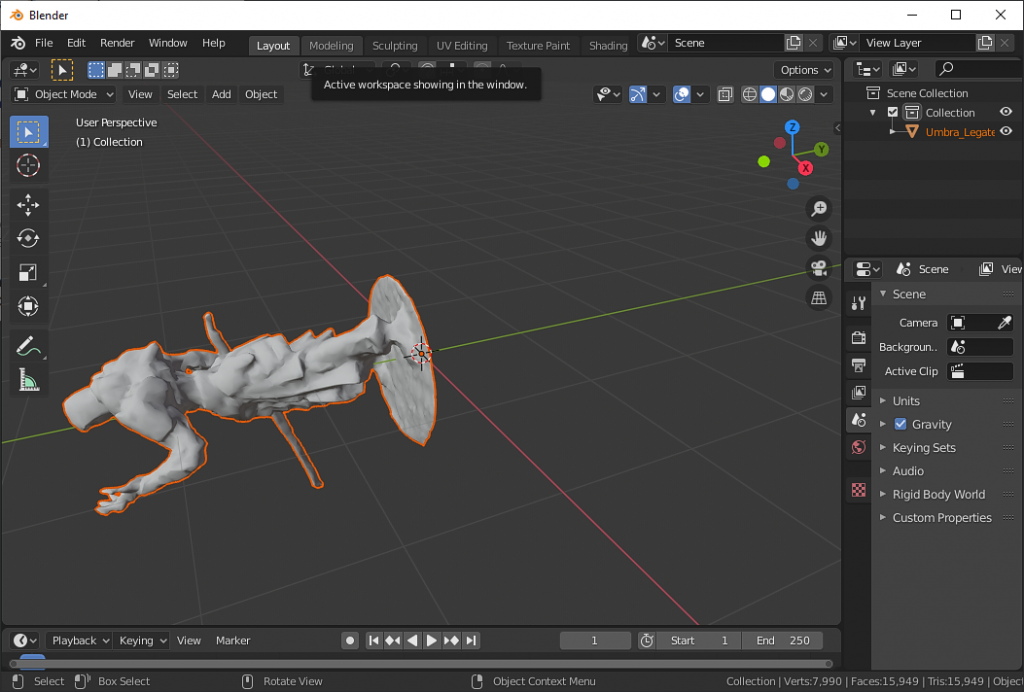Disable the Collection checkbox in the outliner
1024x692 pixels.
tap(893, 112)
